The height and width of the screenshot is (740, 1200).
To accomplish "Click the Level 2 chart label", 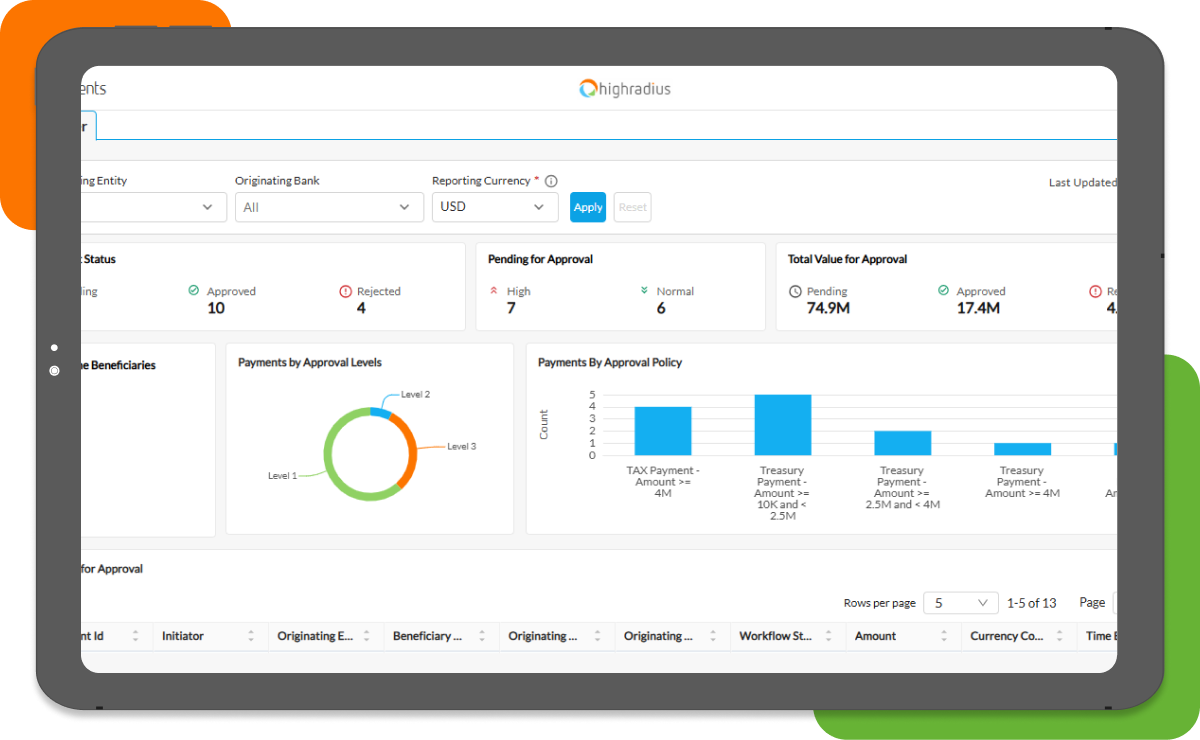I will coord(416,394).
